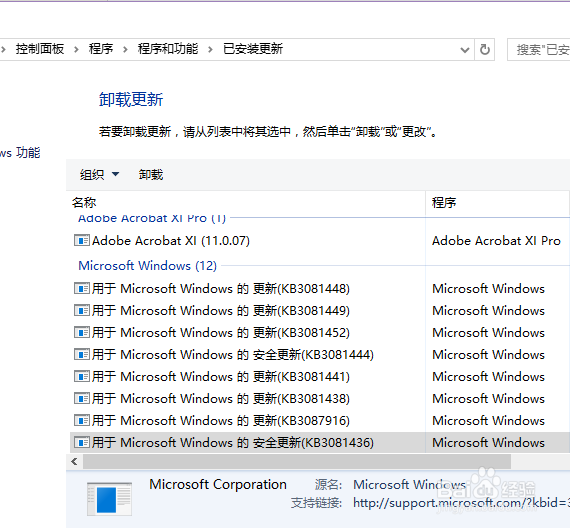Click the 程序 breadcrumb
Viewport: 570px width, 528px height.
click(x=101, y=49)
